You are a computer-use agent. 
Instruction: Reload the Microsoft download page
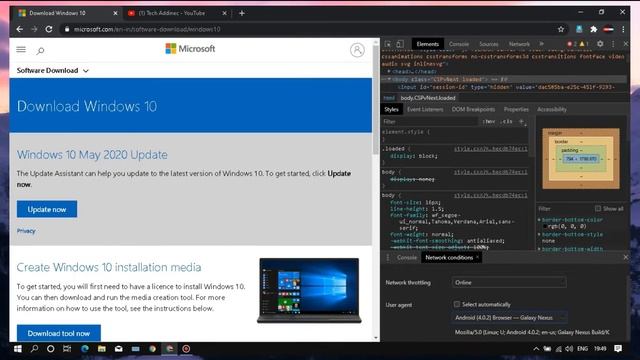(x=49, y=29)
